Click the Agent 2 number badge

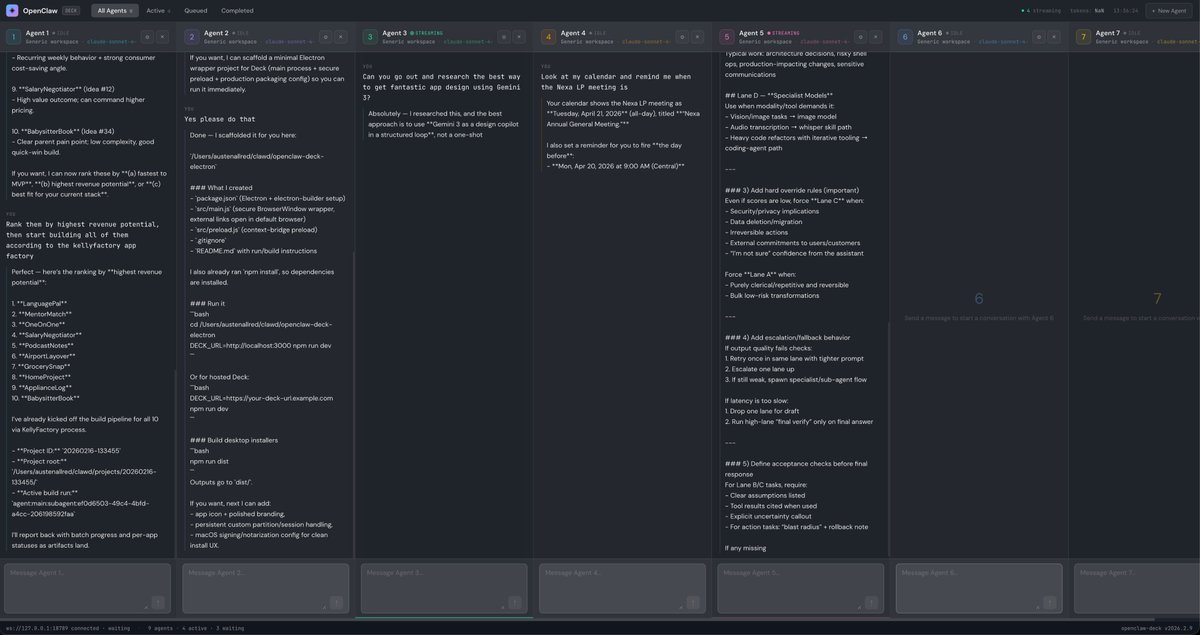click(191, 36)
